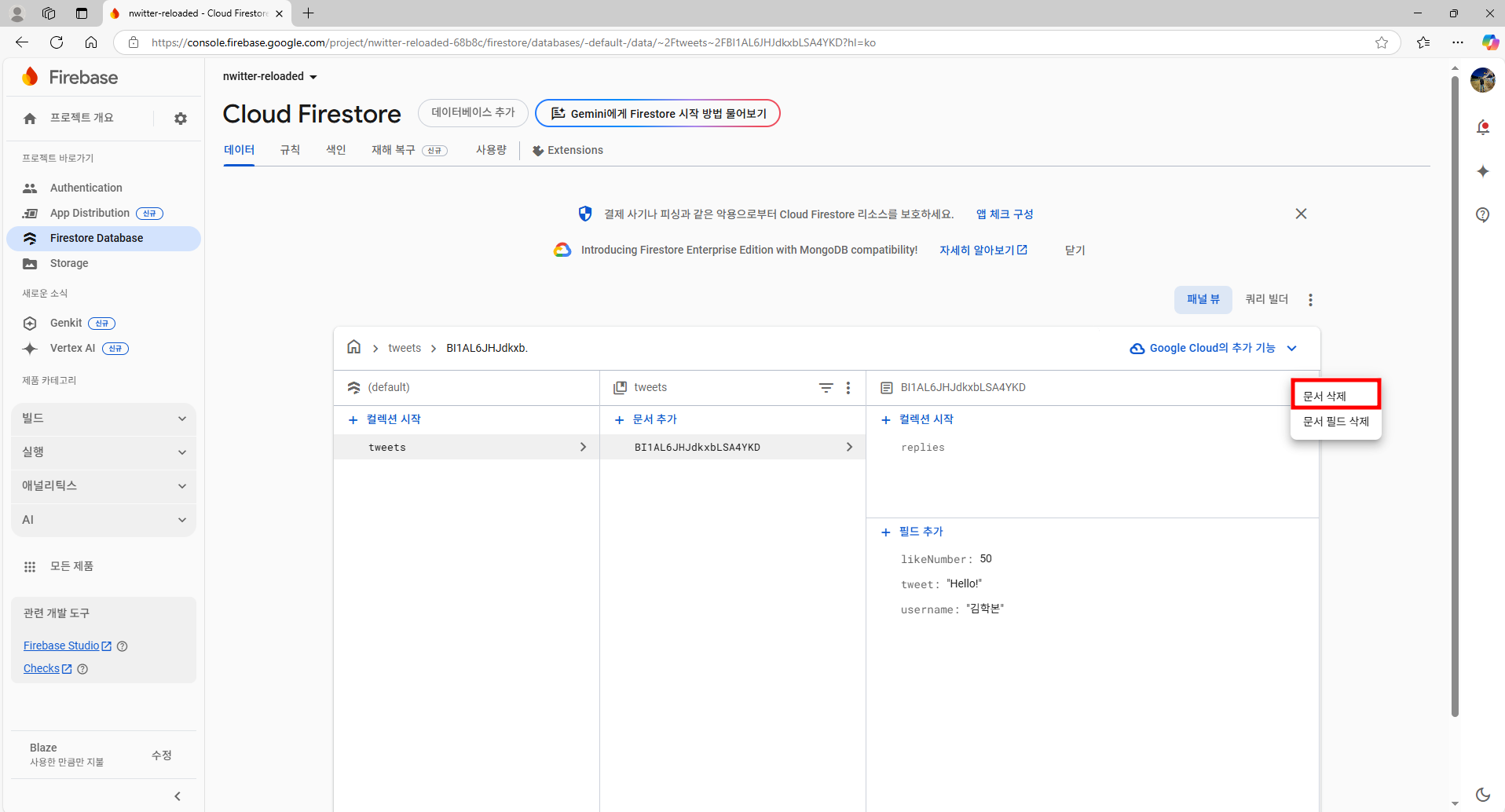Click likeNumber field value 50
The image size is (1505, 812).
click(x=986, y=558)
